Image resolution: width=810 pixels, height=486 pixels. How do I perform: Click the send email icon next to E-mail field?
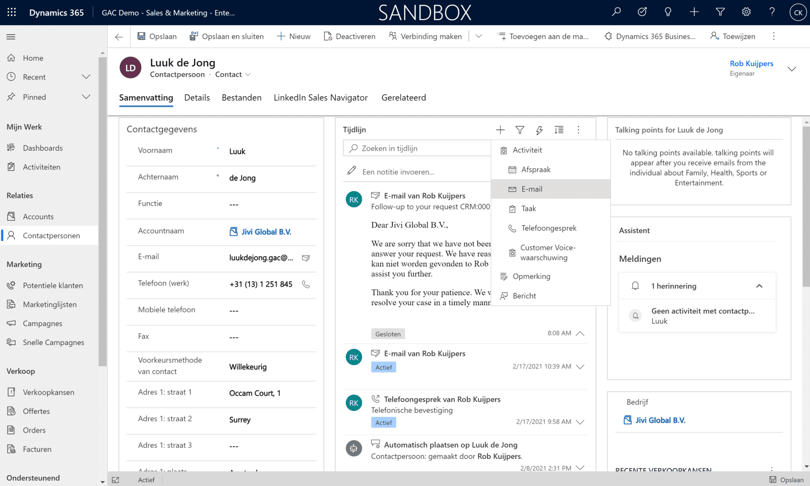306,258
